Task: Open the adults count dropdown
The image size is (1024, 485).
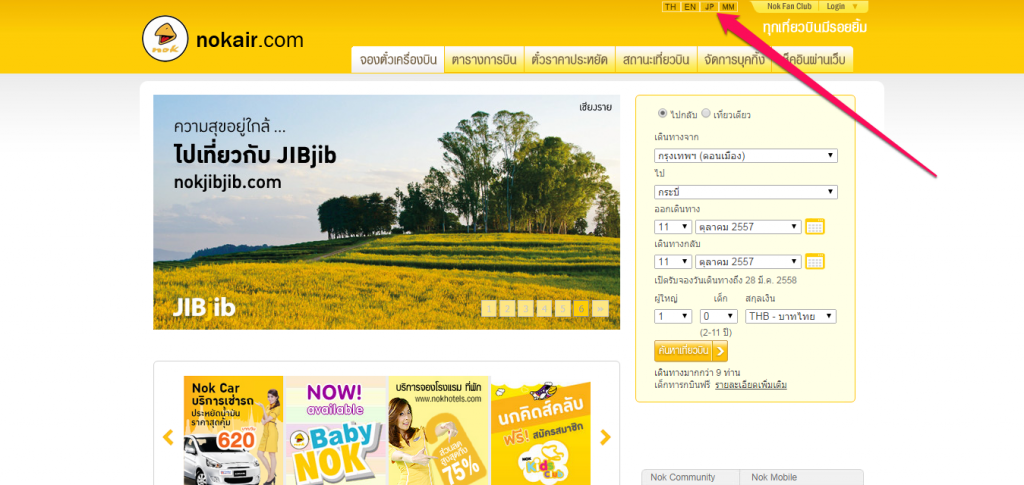Action: pyautogui.click(x=673, y=316)
